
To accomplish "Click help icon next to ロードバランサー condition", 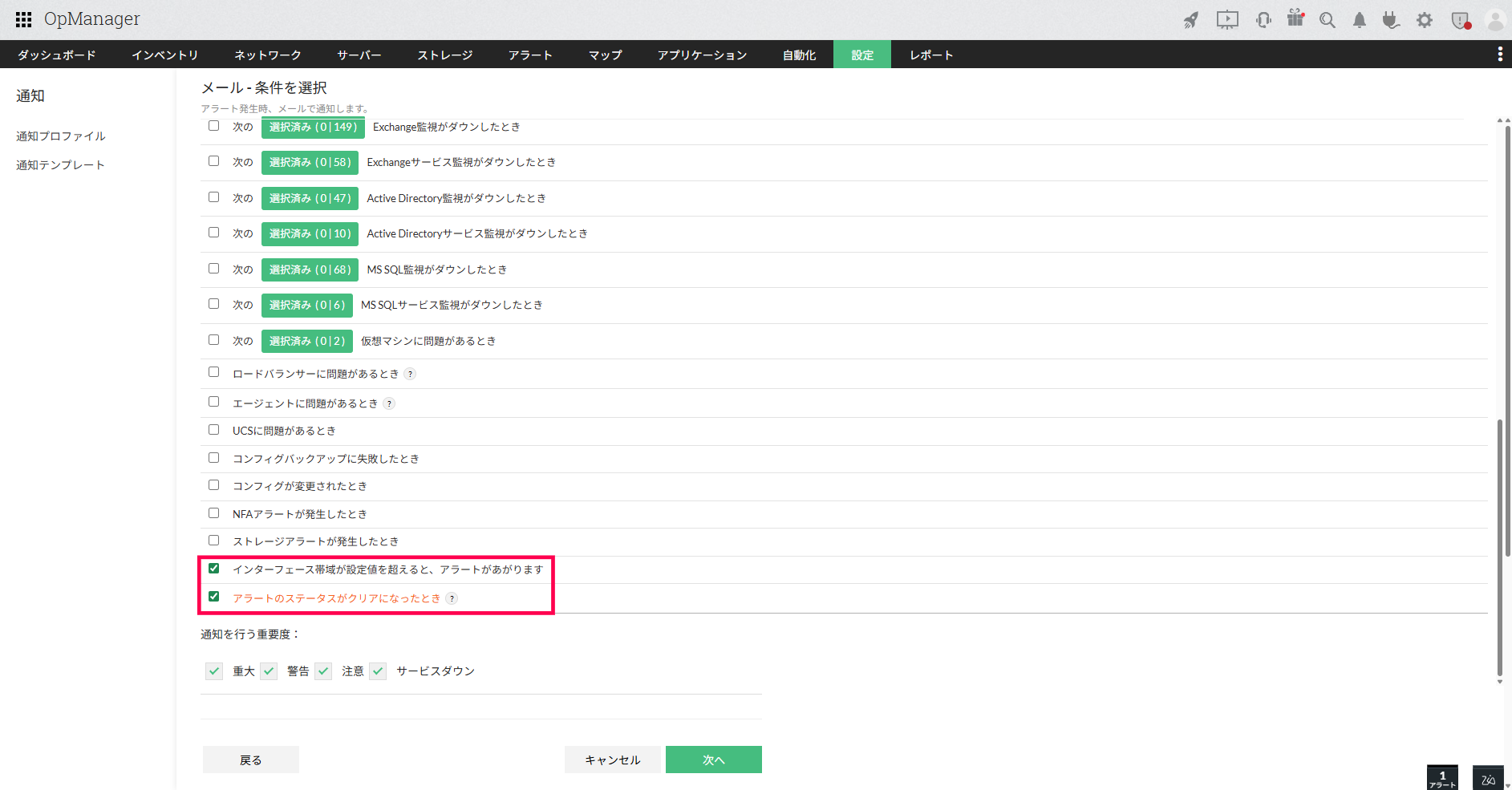I will [x=410, y=374].
